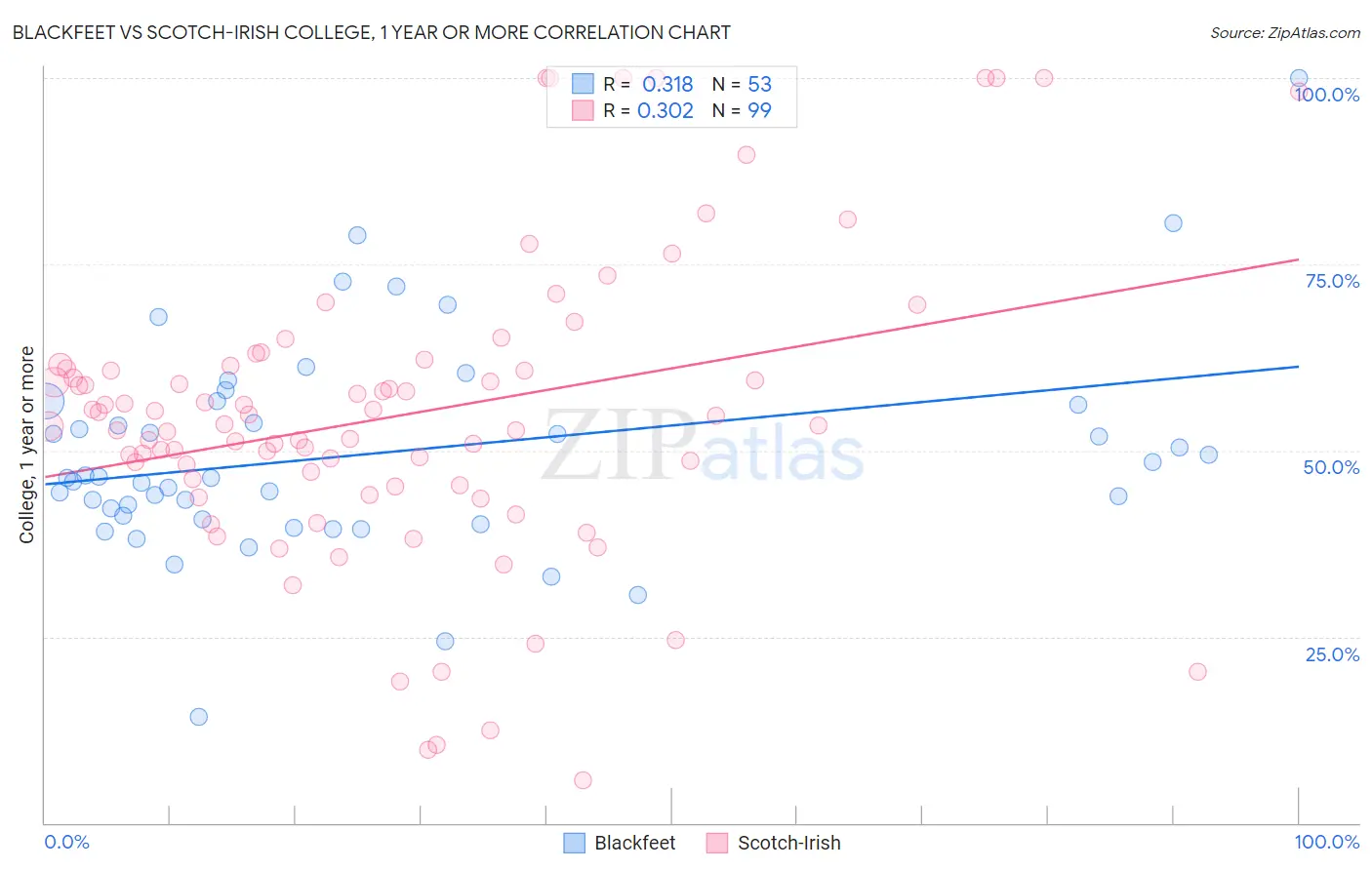The image size is (1372, 870).
Task: Click the 50.0% y-axis label
Action: (1331, 467)
